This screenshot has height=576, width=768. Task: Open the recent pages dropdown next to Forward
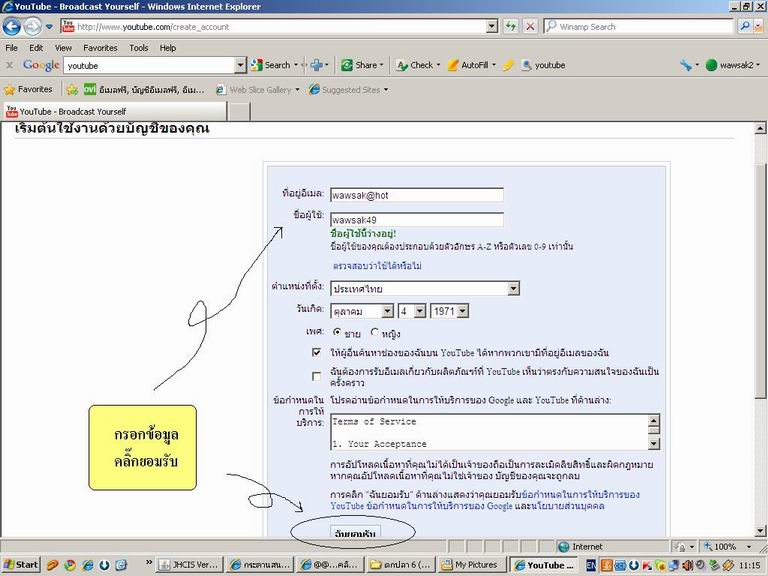pyautogui.click(x=49, y=26)
